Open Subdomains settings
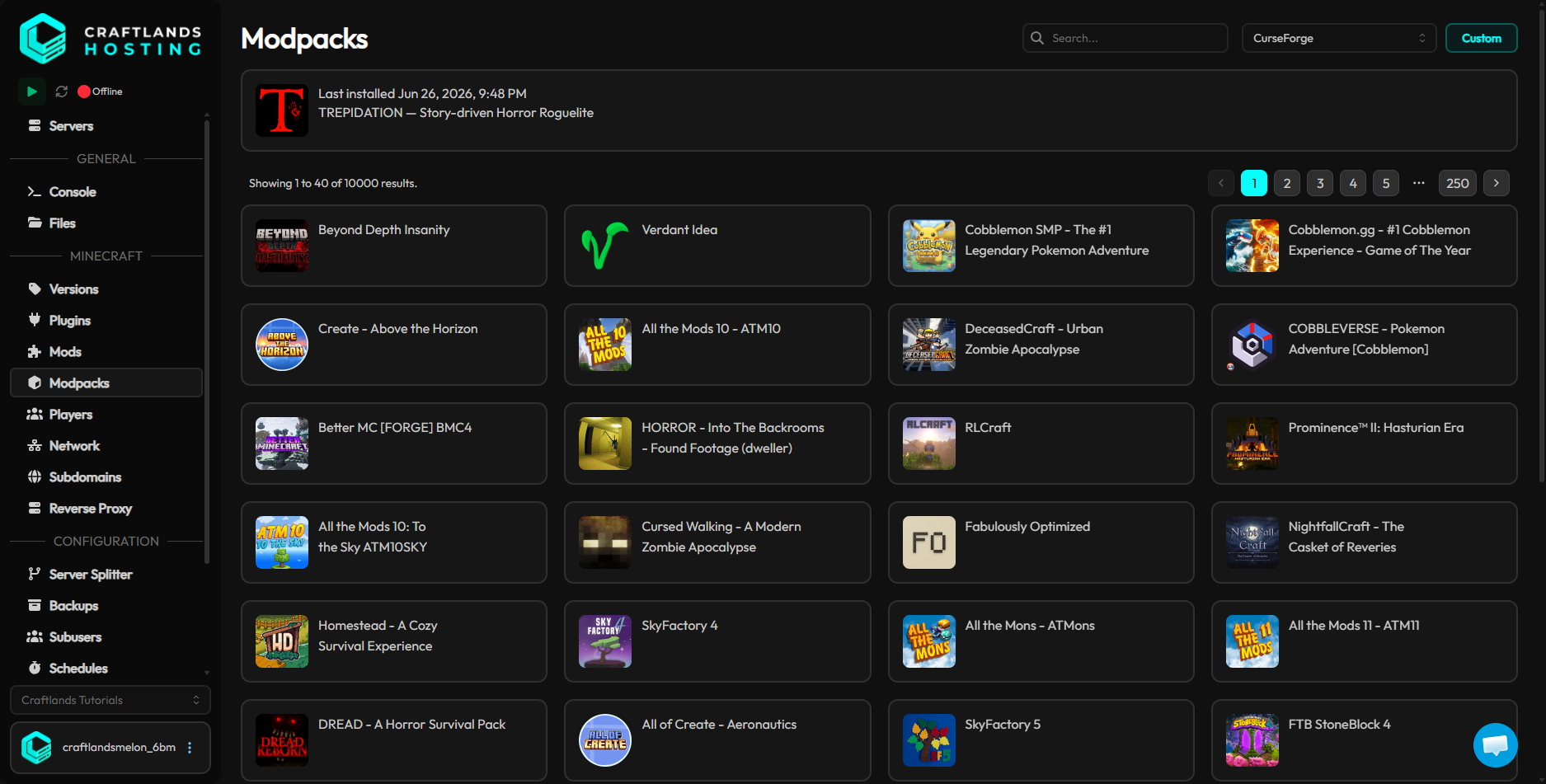The height and width of the screenshot is (784, 1546). (x=106, y=477)
